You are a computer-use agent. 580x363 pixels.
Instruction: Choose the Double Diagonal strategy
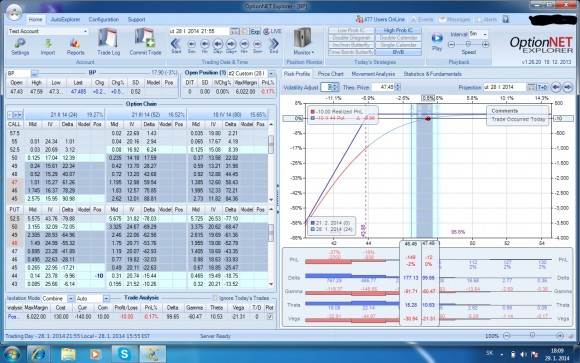pos(351,38)
